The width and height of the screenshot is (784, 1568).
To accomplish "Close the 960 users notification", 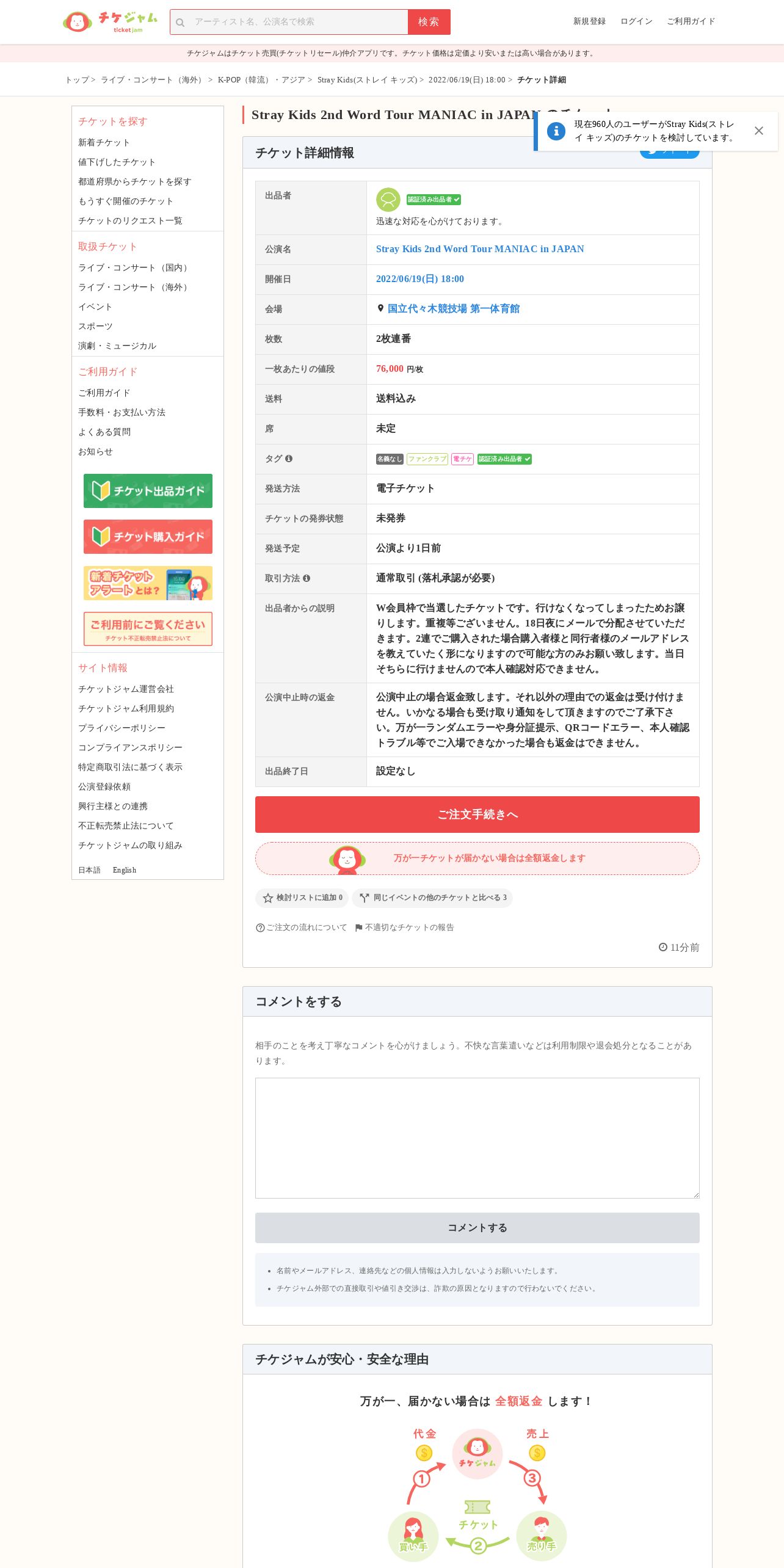I will click(758, 131).
